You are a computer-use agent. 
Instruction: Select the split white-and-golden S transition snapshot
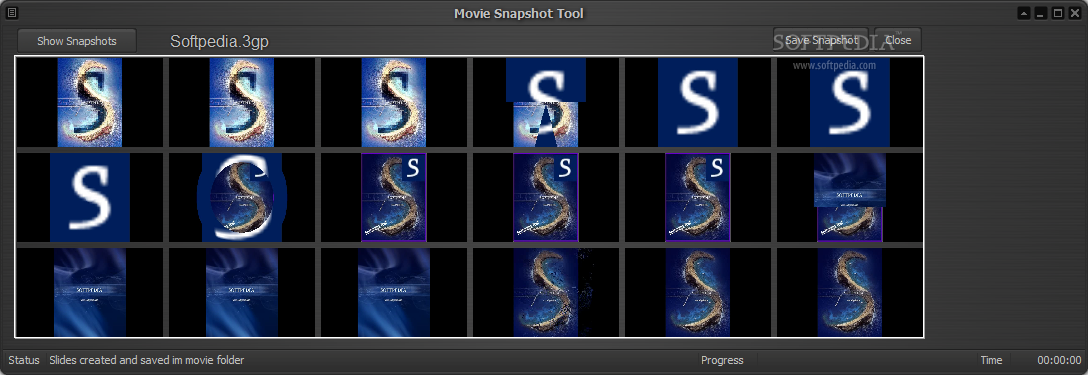pyautogui.click(x=545, y=102)
